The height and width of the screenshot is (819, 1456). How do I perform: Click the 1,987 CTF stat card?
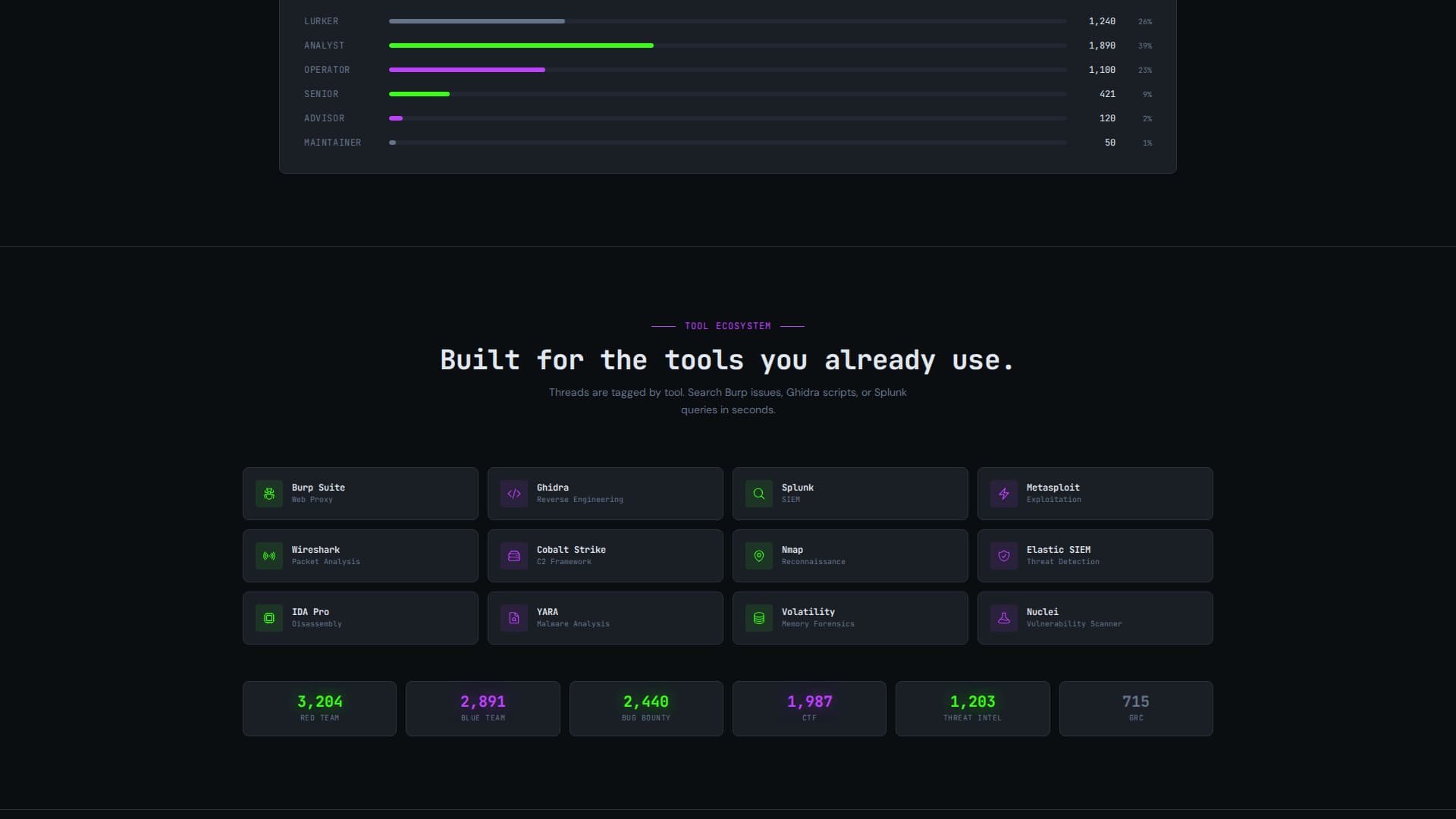pyautogui.click(x=809, y=708)
